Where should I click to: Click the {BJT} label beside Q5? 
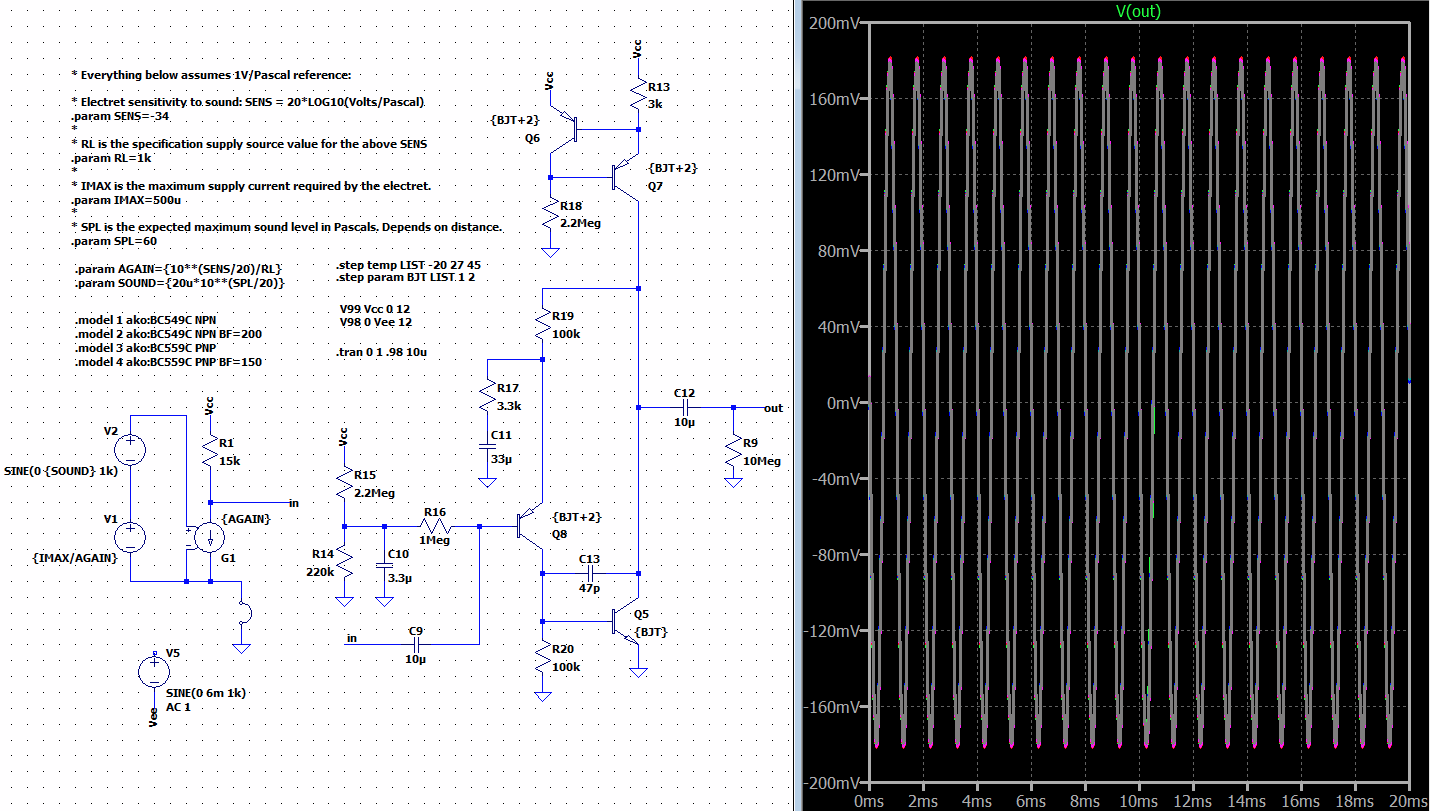pos(649,632)
